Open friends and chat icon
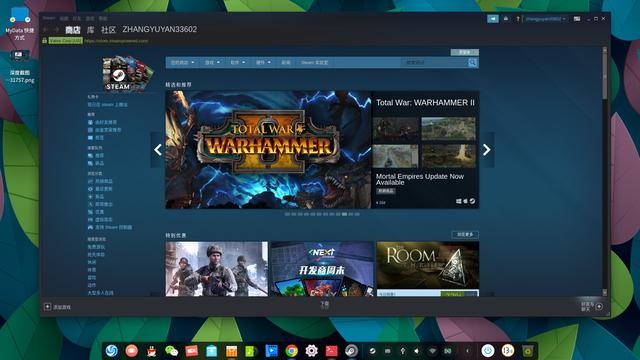Image resolution: width=640 pixels, height=360 pixels. (x=599, y=307)
